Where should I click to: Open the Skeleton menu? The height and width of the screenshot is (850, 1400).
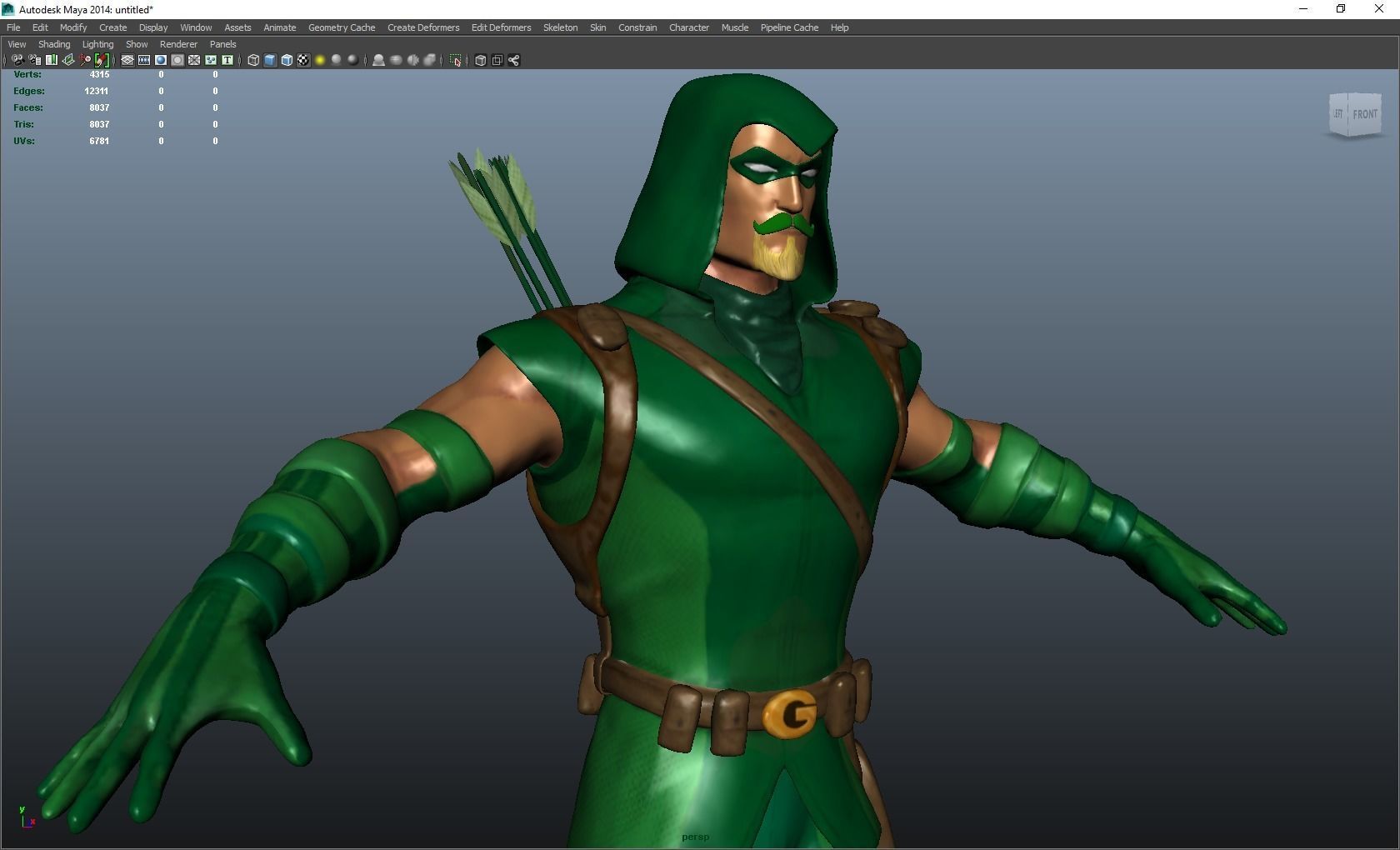[560, 27]
